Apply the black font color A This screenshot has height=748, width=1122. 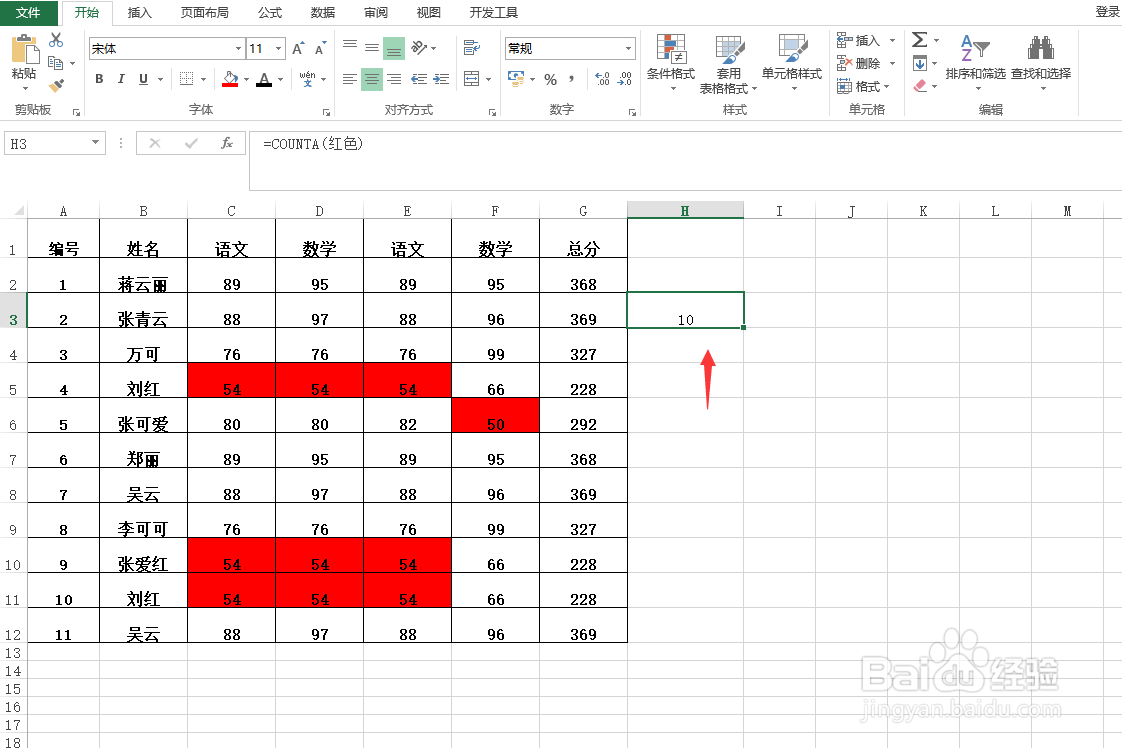264,79
